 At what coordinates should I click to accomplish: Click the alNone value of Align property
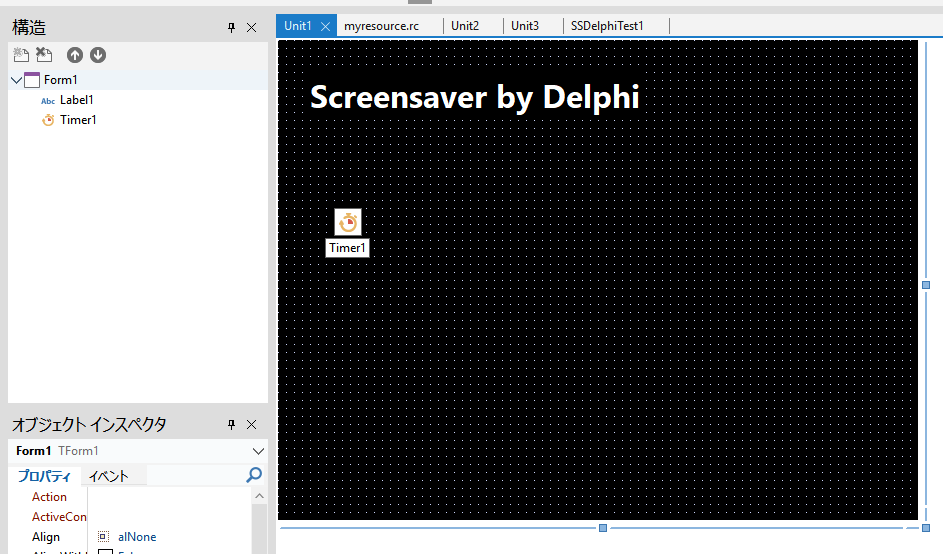click(x=137, y=537)
